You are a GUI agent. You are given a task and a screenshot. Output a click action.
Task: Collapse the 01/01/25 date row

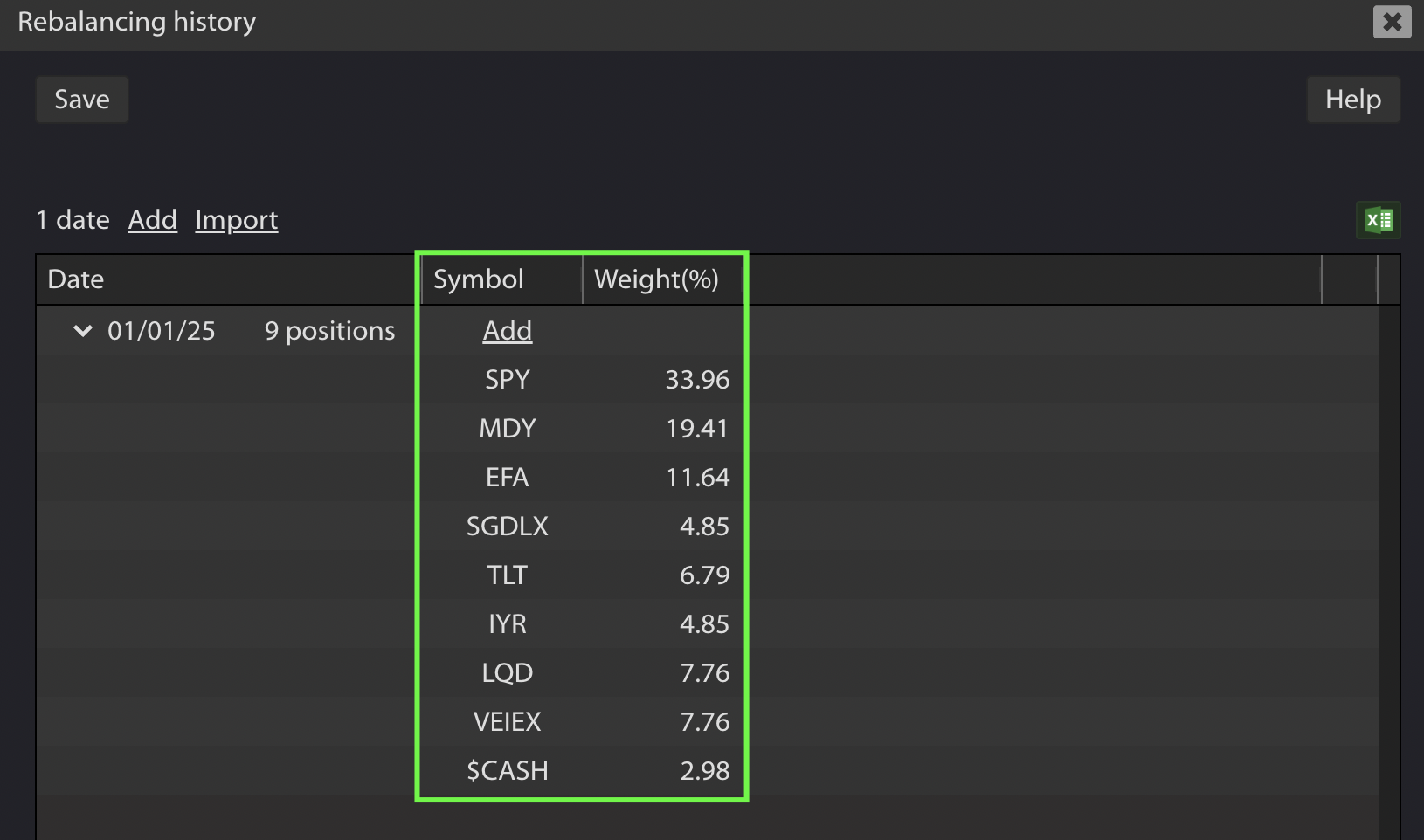click(x=83, y=331)
